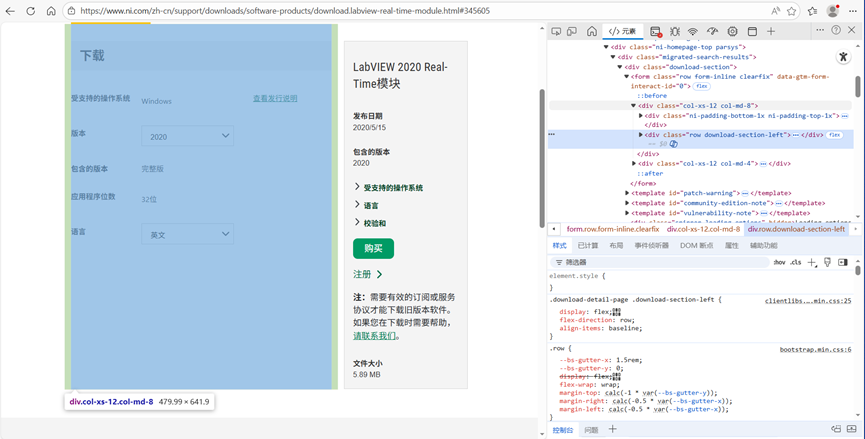
Task: Open the 事件侦听器 tab
Action: pyautogui.click(x=652, y=245)
